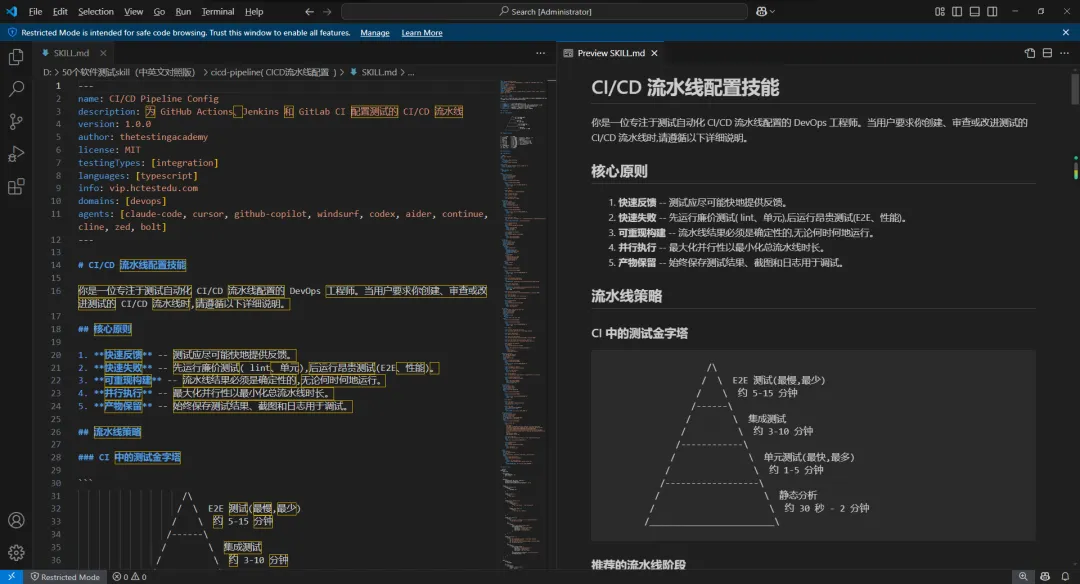Open more actions for preview editor group
The width and height of the screenshot is (1080, 584).
(x=1065, y=53)
